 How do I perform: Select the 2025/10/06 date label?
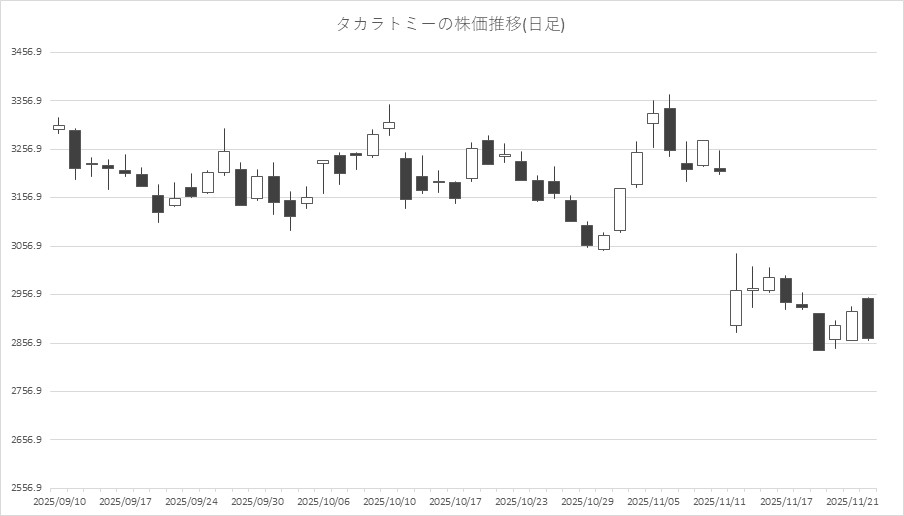point(323,501)
